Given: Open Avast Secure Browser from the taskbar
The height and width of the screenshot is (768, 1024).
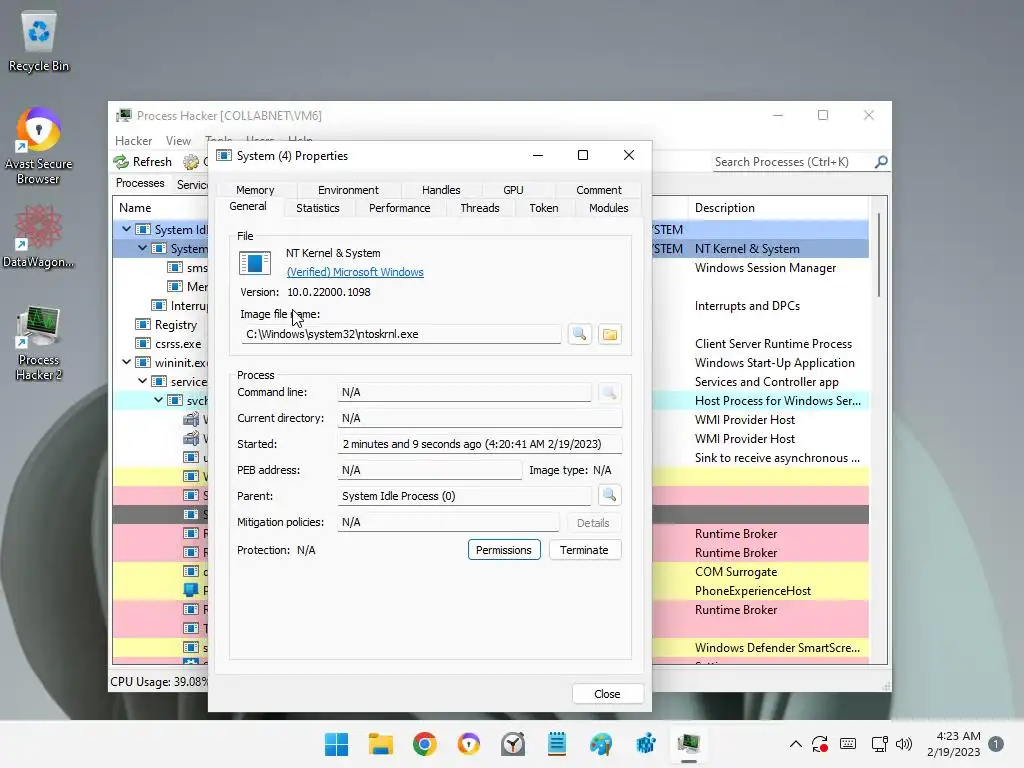Looking at the screenshot, I should [469, 744].
